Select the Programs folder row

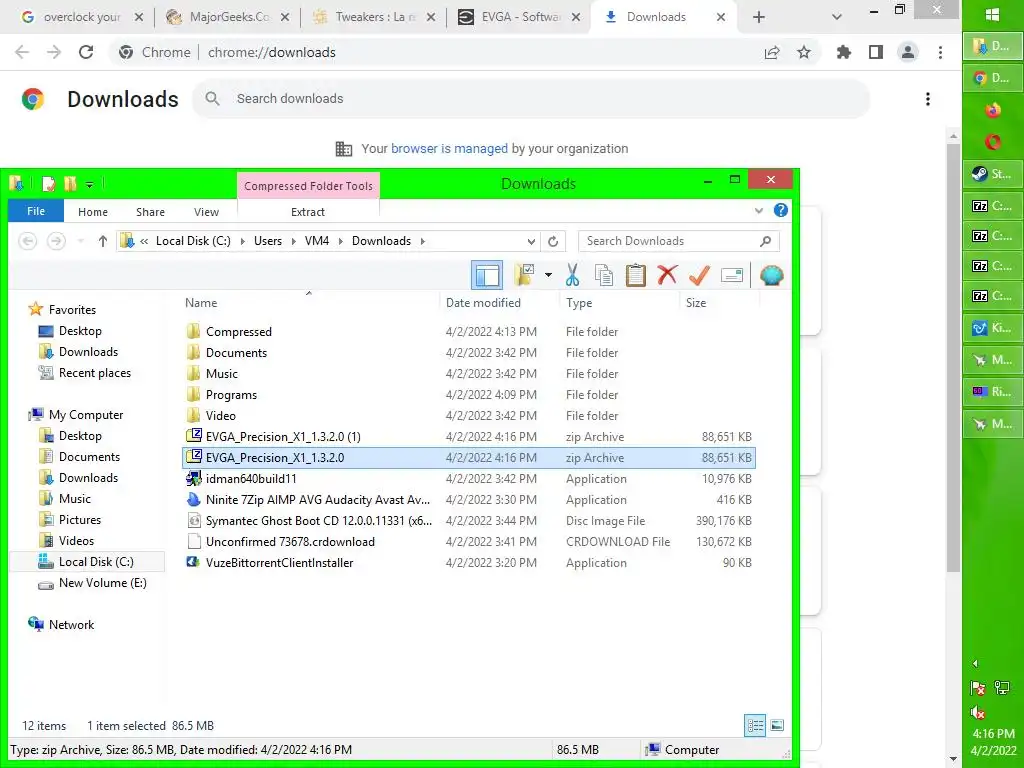tap(468, 394)
